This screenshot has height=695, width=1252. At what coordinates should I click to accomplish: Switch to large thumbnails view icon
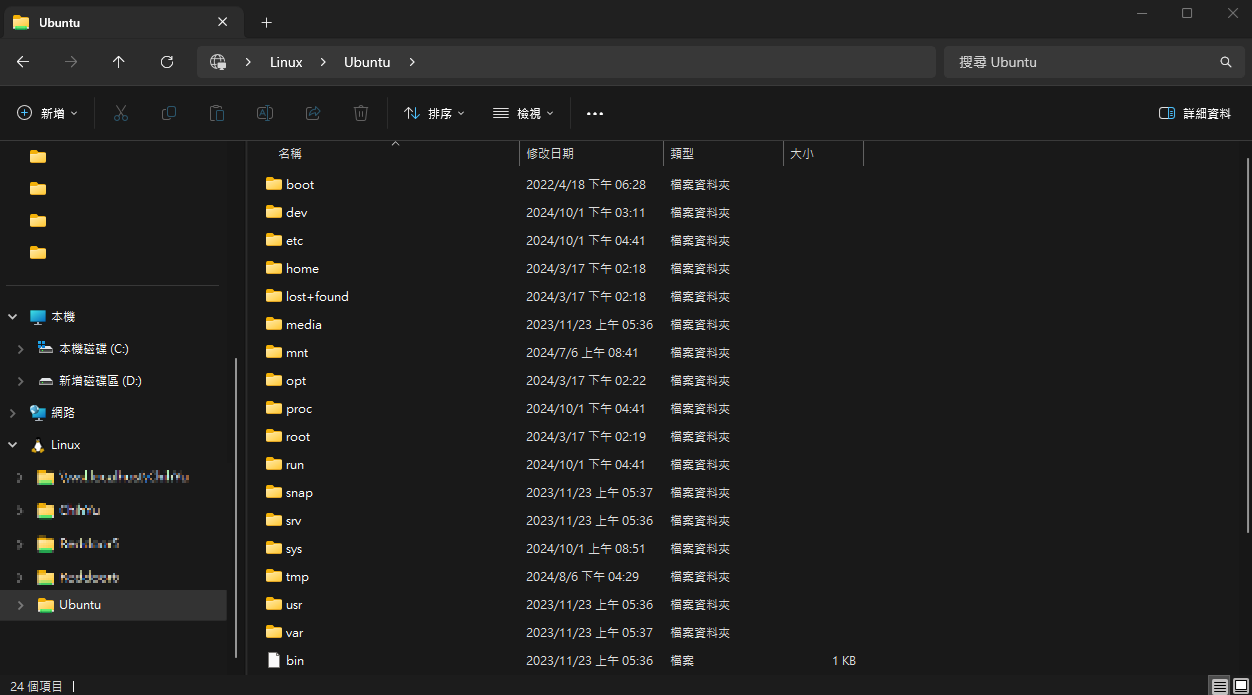pos(1241,686)
